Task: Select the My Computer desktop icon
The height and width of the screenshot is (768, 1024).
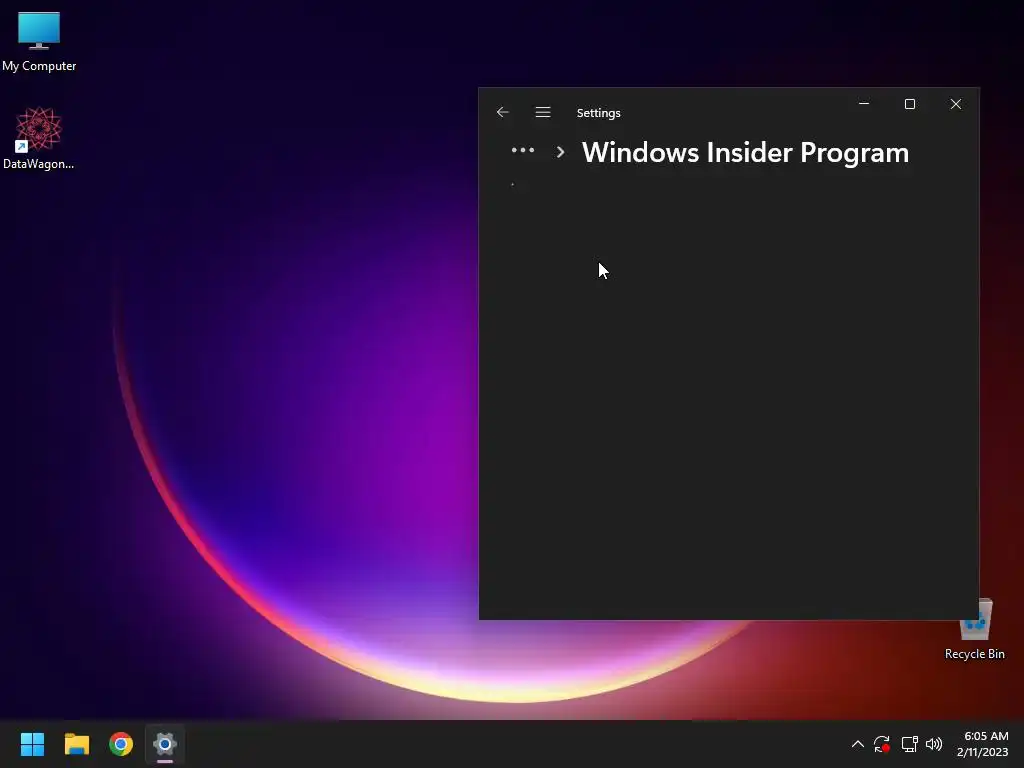Action: click(x=39, y=41)
